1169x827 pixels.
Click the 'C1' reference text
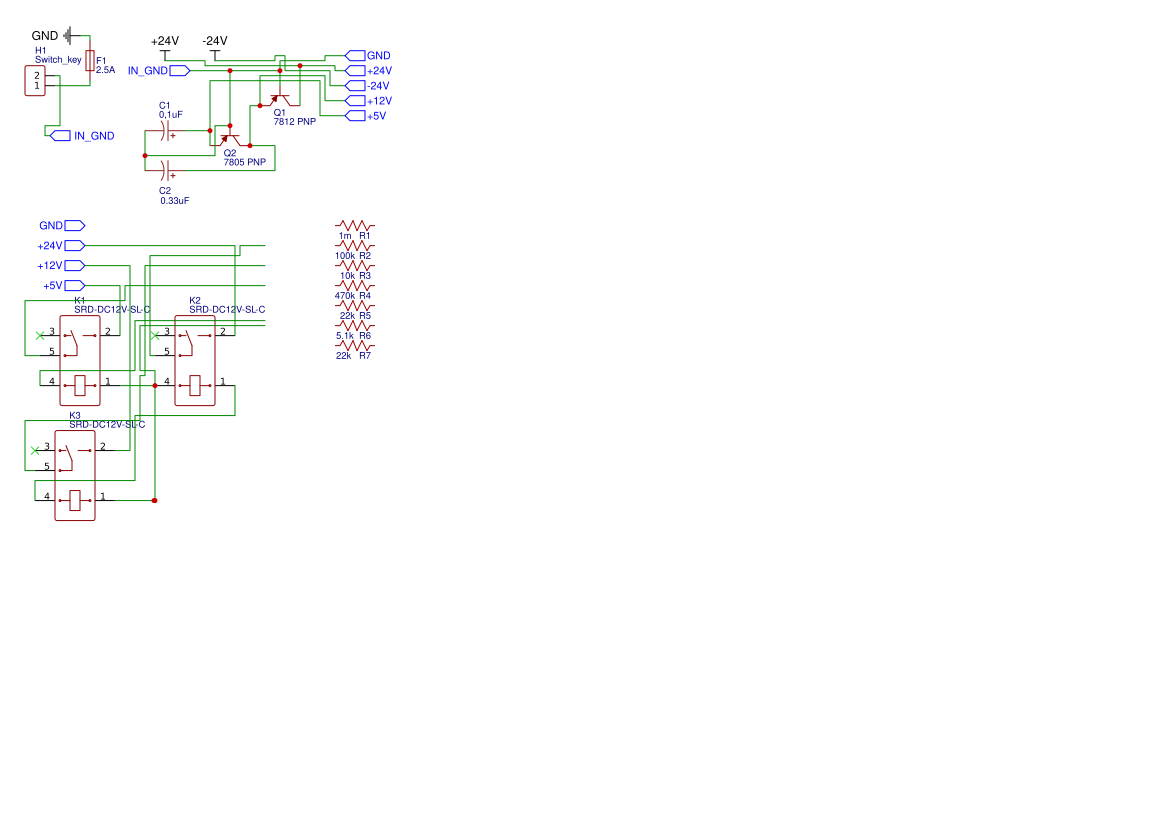pos(165,106)
